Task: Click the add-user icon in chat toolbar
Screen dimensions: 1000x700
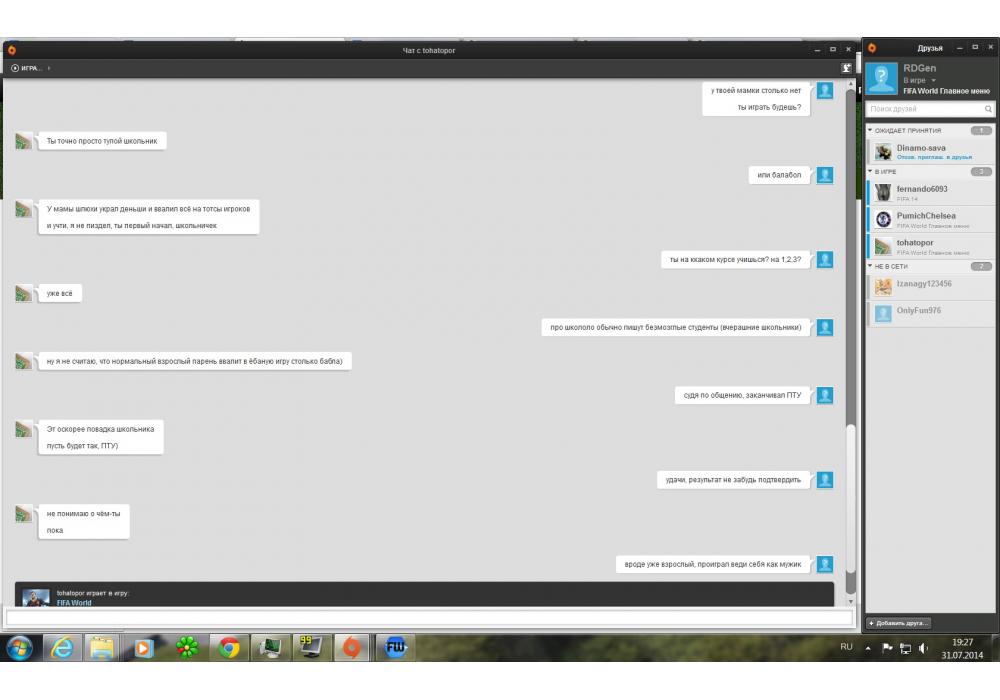Action: pyautogui.click(x=846, y=68)
